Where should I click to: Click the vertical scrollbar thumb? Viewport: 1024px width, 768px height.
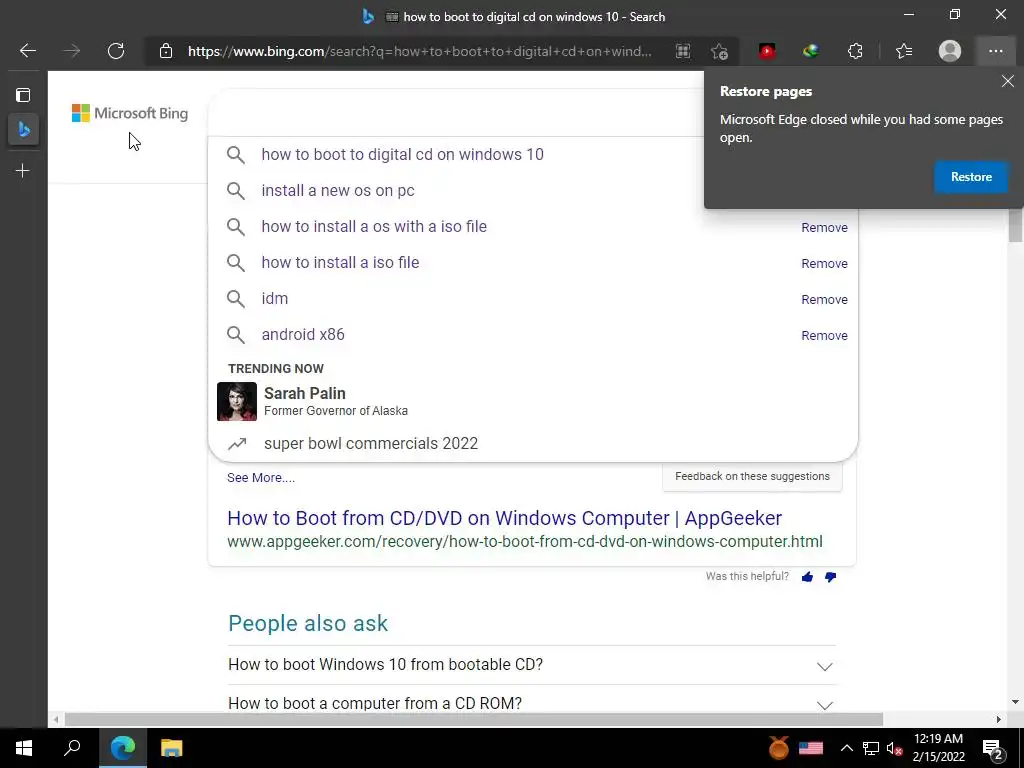1015,224
